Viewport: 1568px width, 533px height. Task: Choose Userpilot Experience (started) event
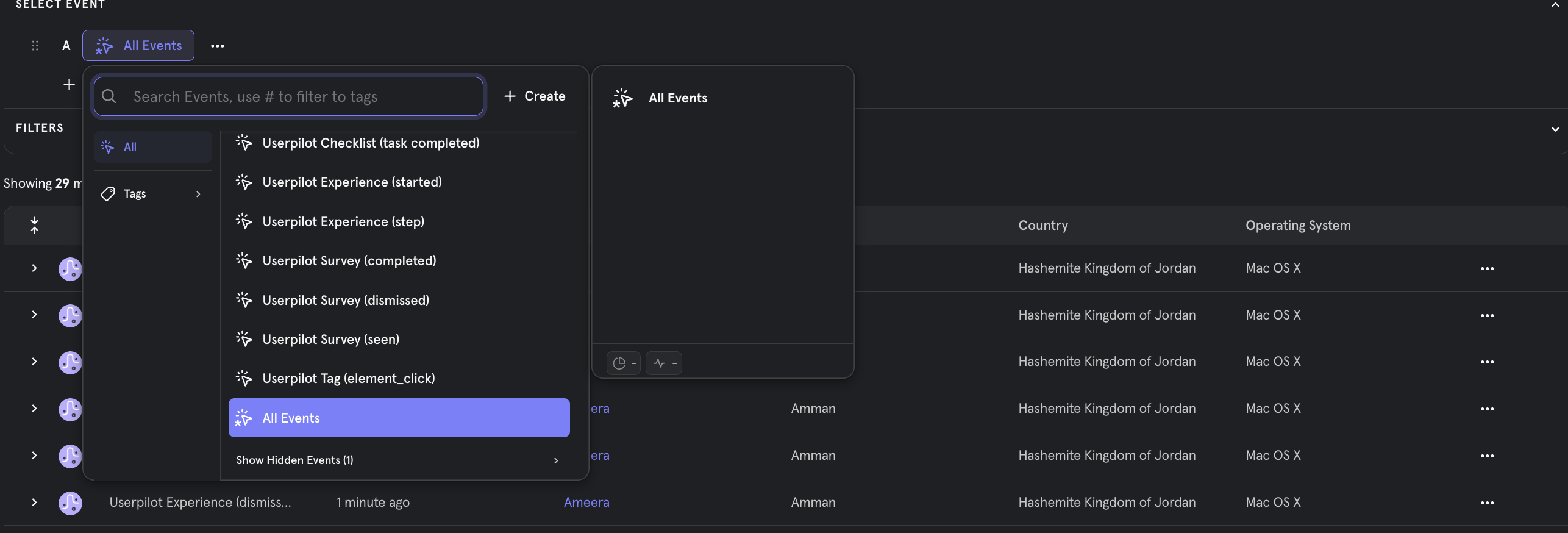(x=399, y=182)
